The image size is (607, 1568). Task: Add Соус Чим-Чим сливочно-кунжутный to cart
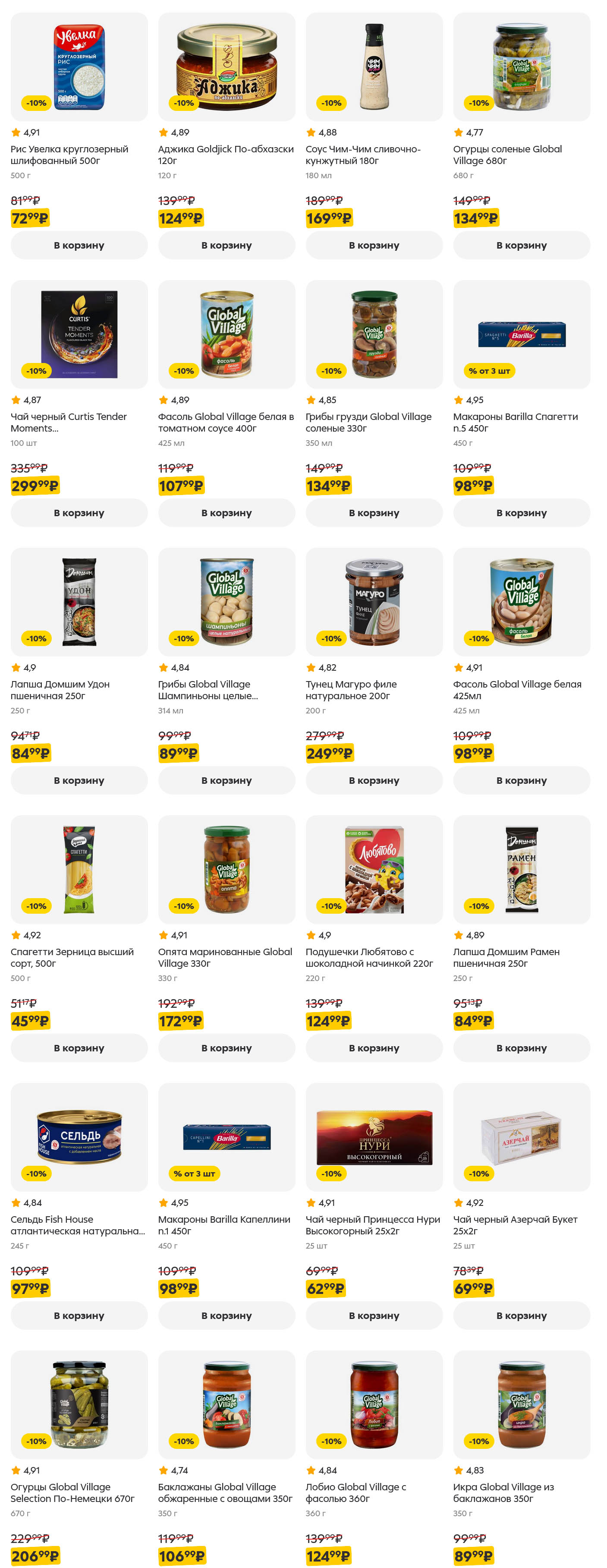point(374,245)
